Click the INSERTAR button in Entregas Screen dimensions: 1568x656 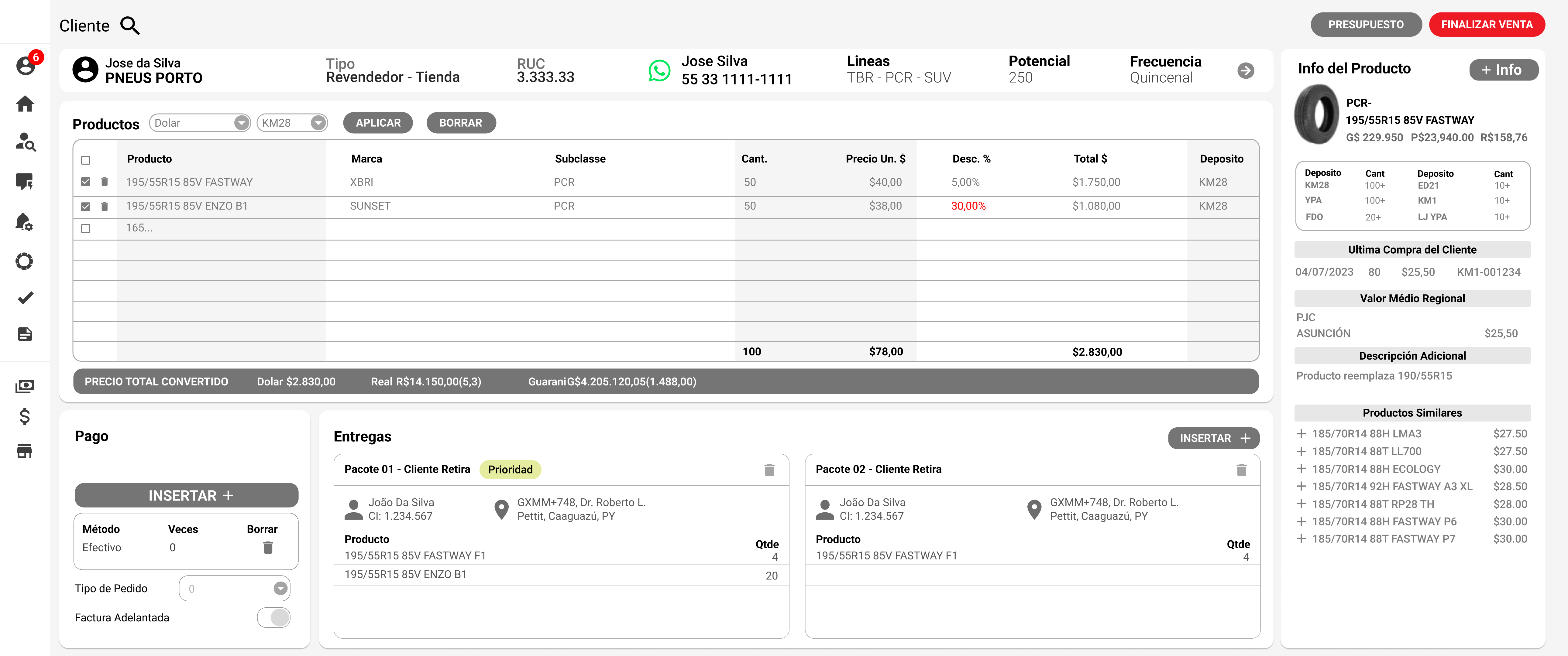coord(1213,438)
